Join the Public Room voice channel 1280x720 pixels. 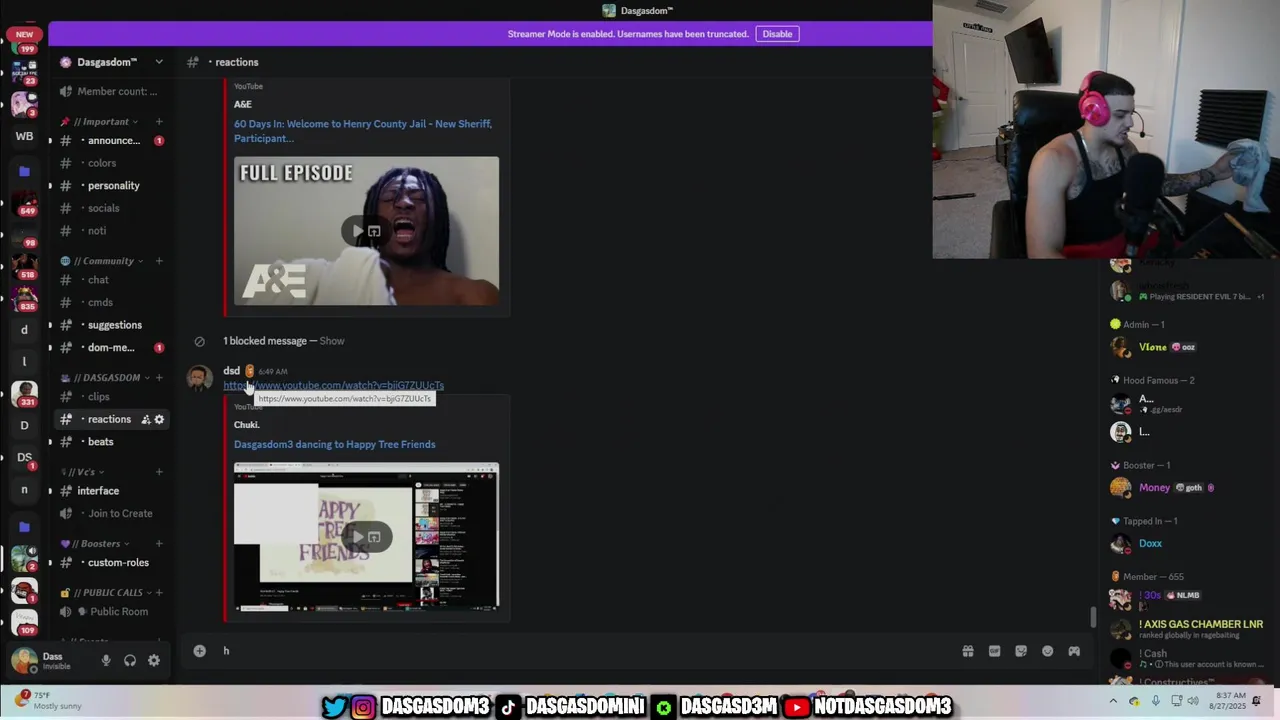(110, 612)
